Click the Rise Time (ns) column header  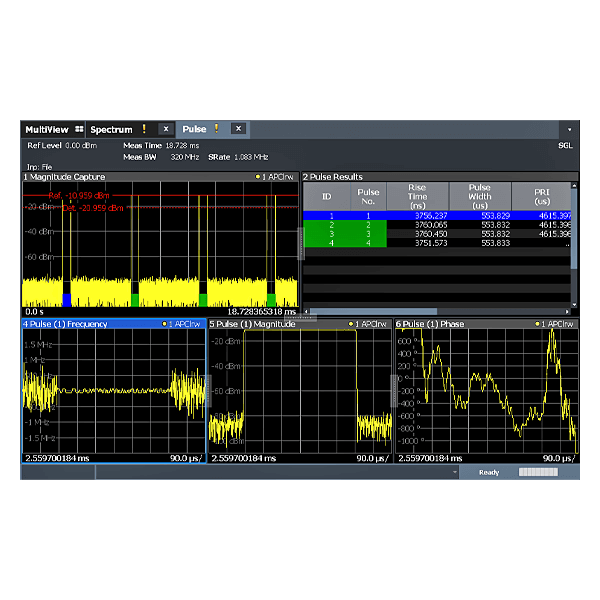point(417,196)
